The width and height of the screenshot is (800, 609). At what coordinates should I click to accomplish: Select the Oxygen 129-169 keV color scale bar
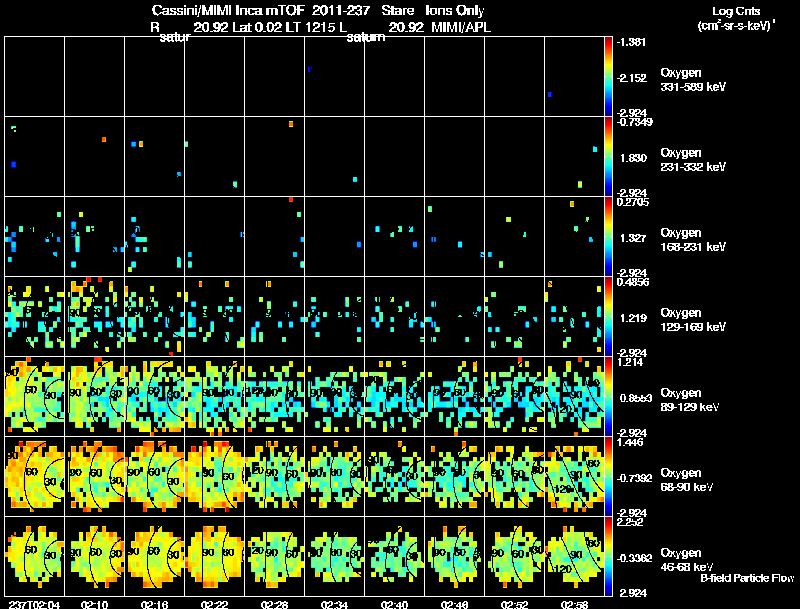pos(608,317)
